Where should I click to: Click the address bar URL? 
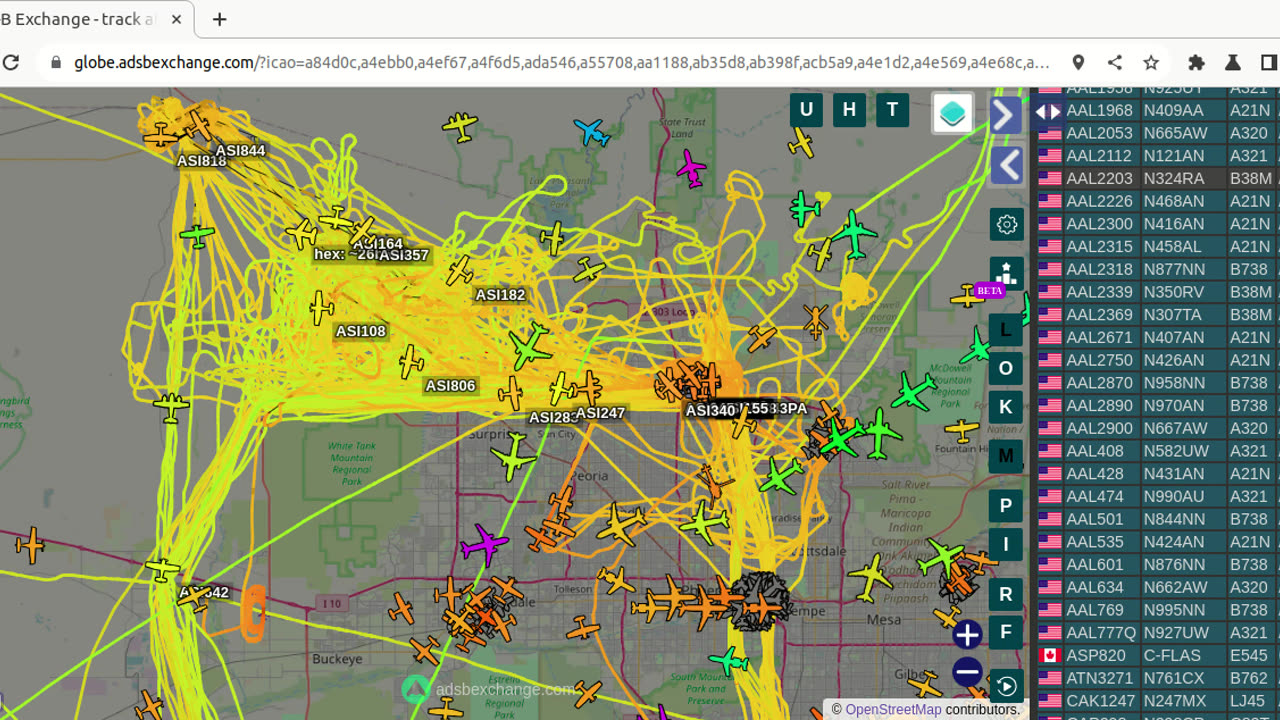tap(561, 62)
